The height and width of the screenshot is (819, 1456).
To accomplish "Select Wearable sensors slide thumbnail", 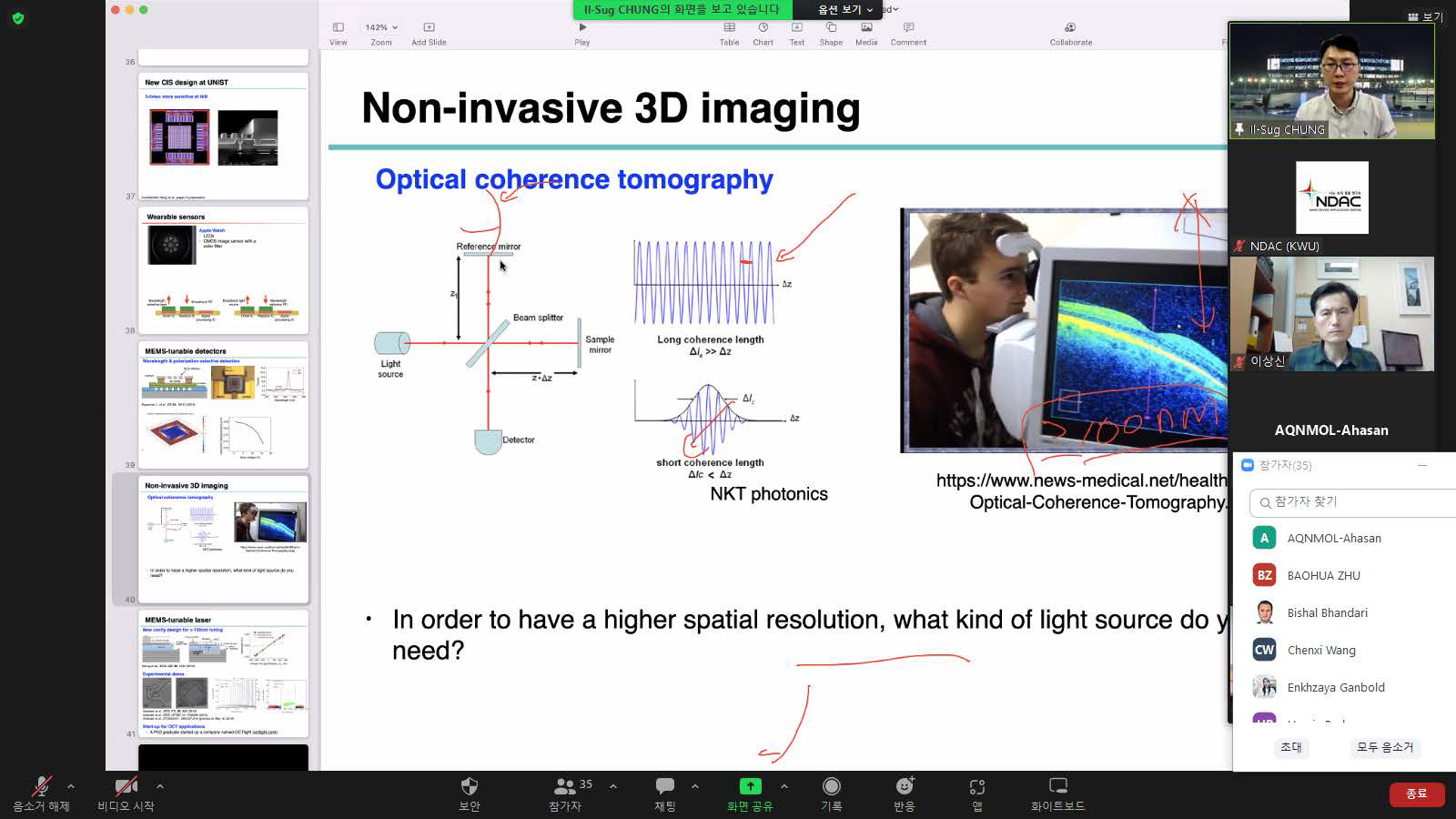I will tap(223, 270).
